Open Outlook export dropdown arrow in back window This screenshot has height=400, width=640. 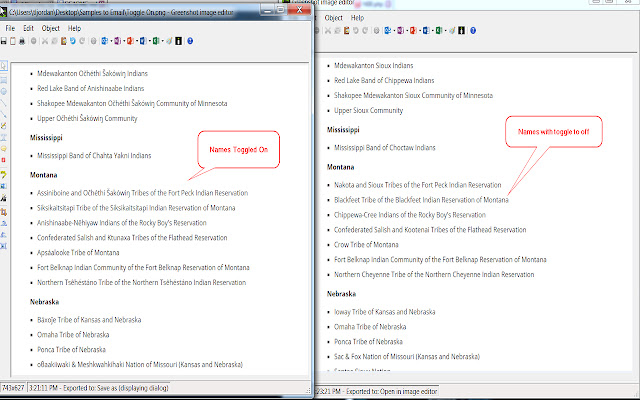394,31
